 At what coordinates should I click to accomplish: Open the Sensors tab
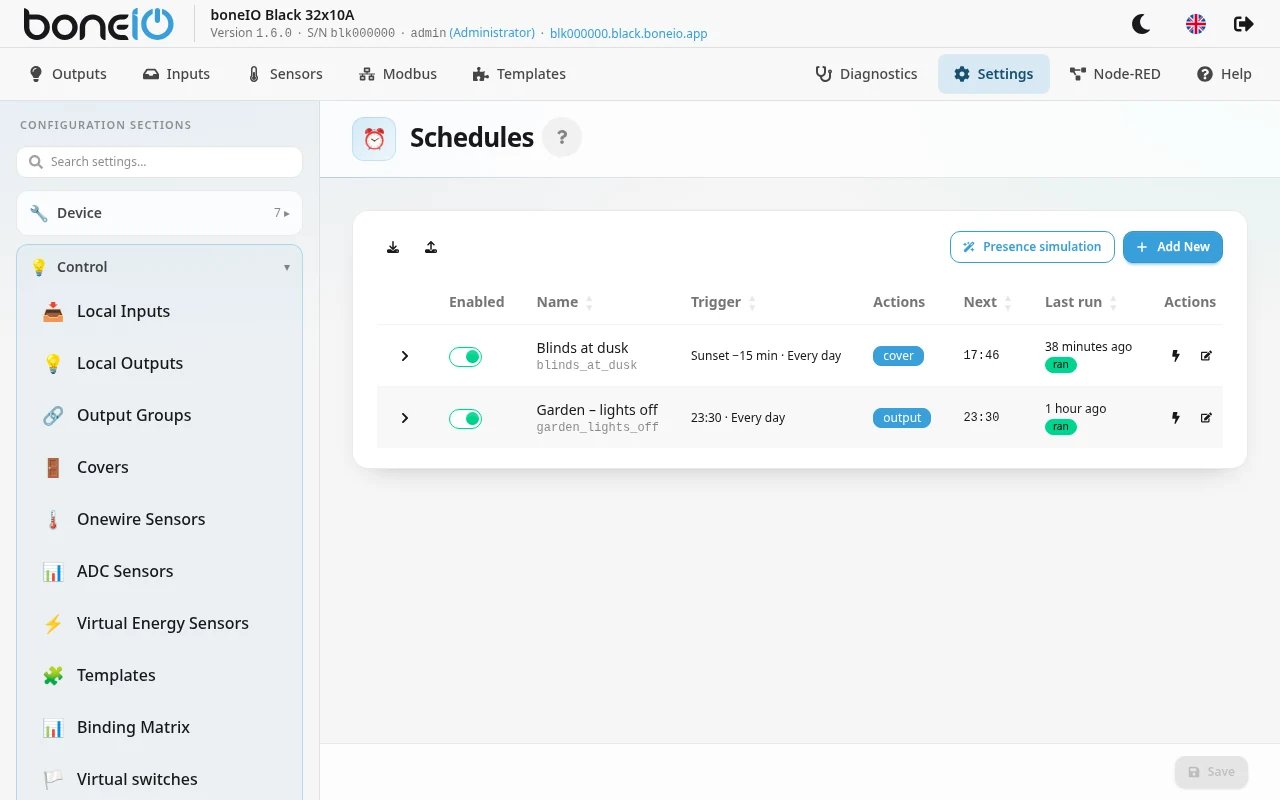285,74
